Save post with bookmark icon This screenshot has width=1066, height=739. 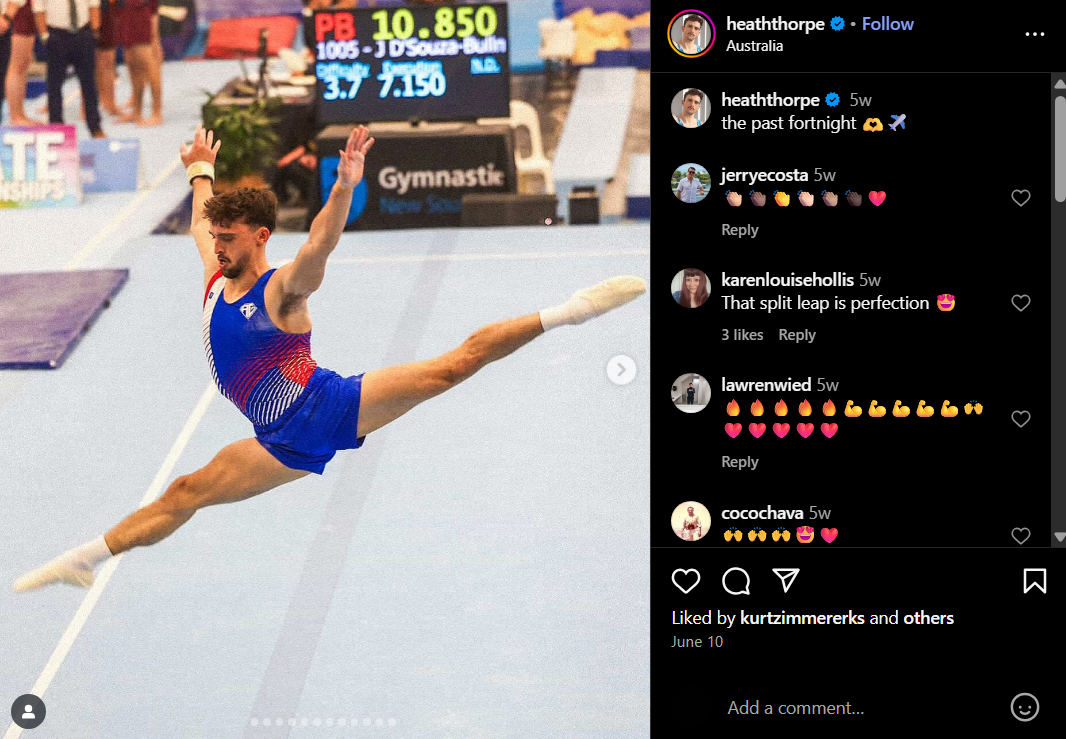[x=1035, y=581]
